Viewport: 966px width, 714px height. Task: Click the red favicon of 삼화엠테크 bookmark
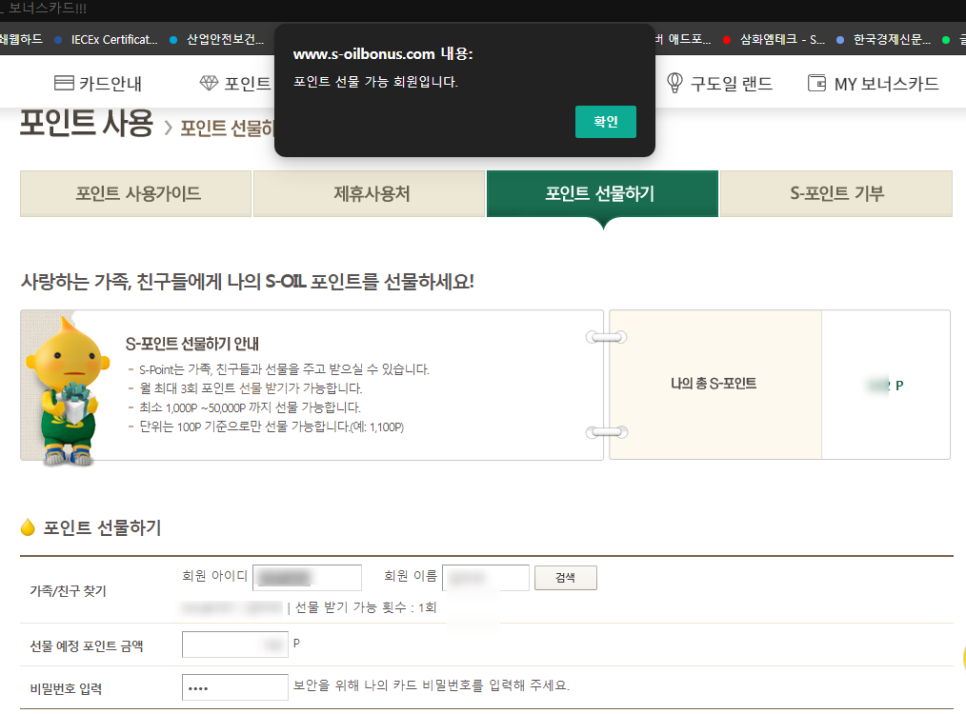coord(727,40)
